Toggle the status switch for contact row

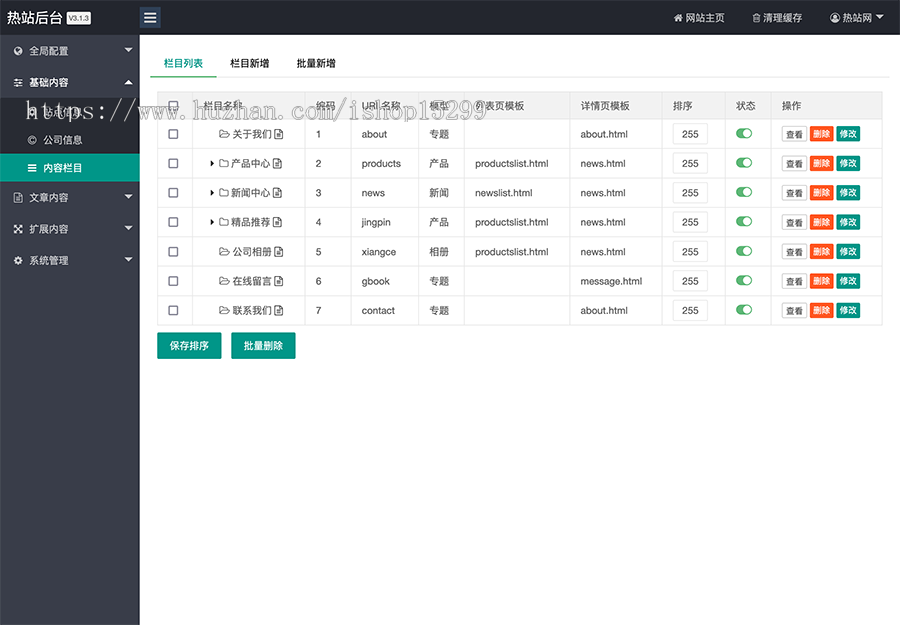[744, 309]
